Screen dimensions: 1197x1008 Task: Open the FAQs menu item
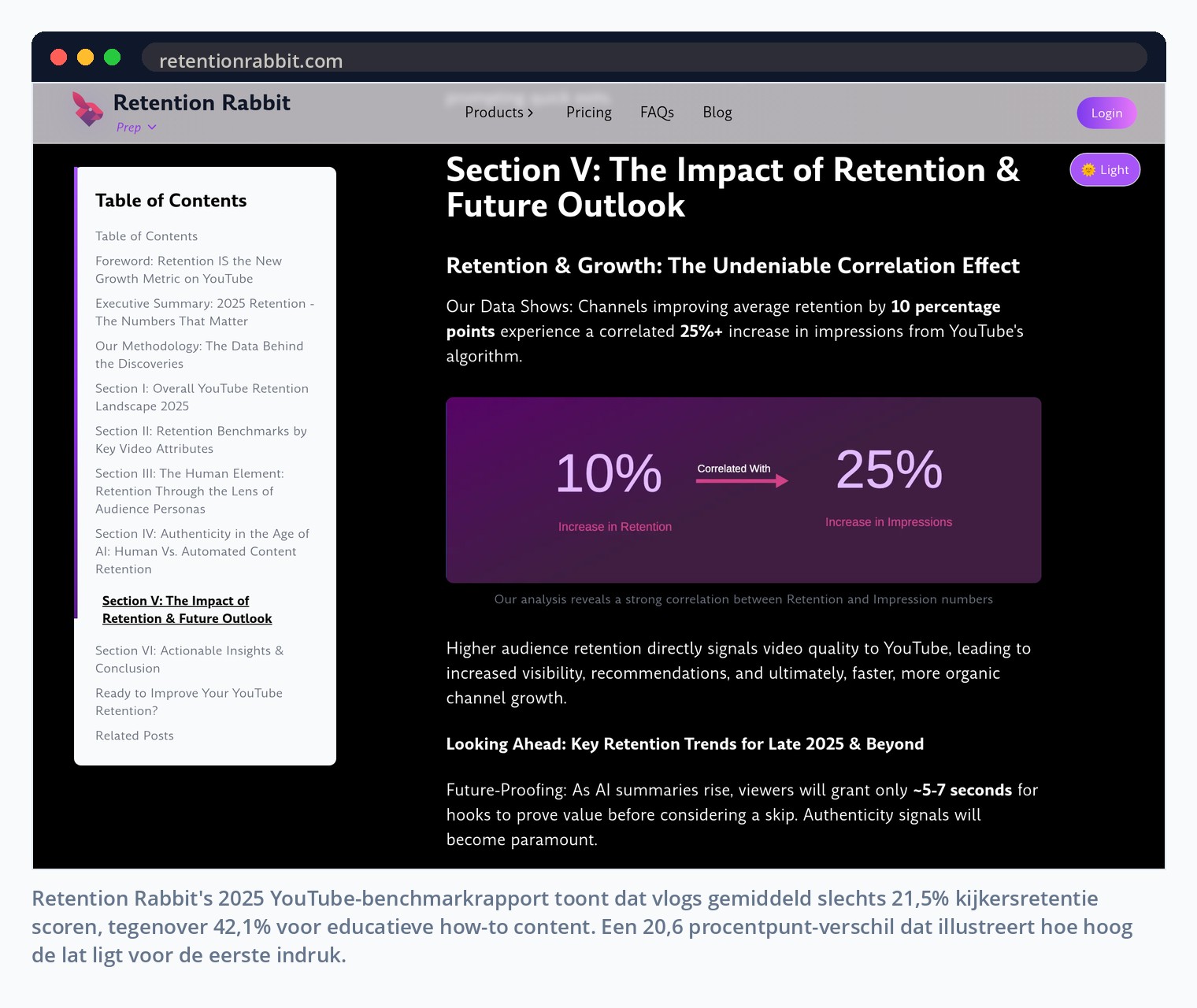[x=657, y=112]
